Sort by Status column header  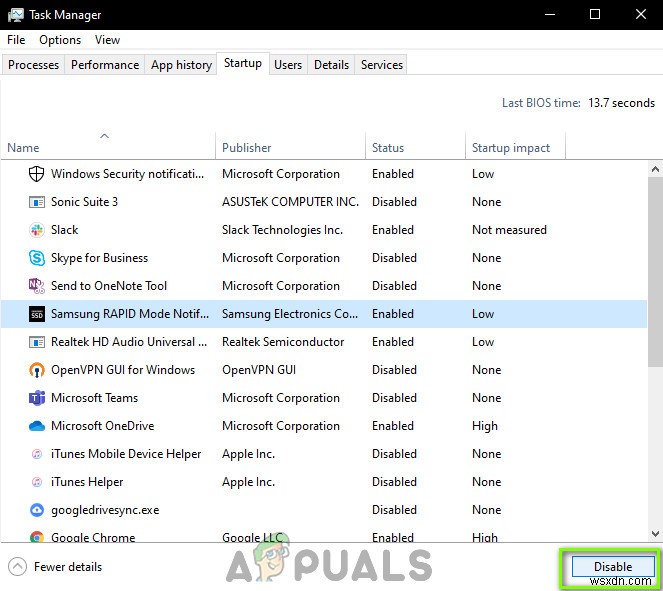[415, 147]
